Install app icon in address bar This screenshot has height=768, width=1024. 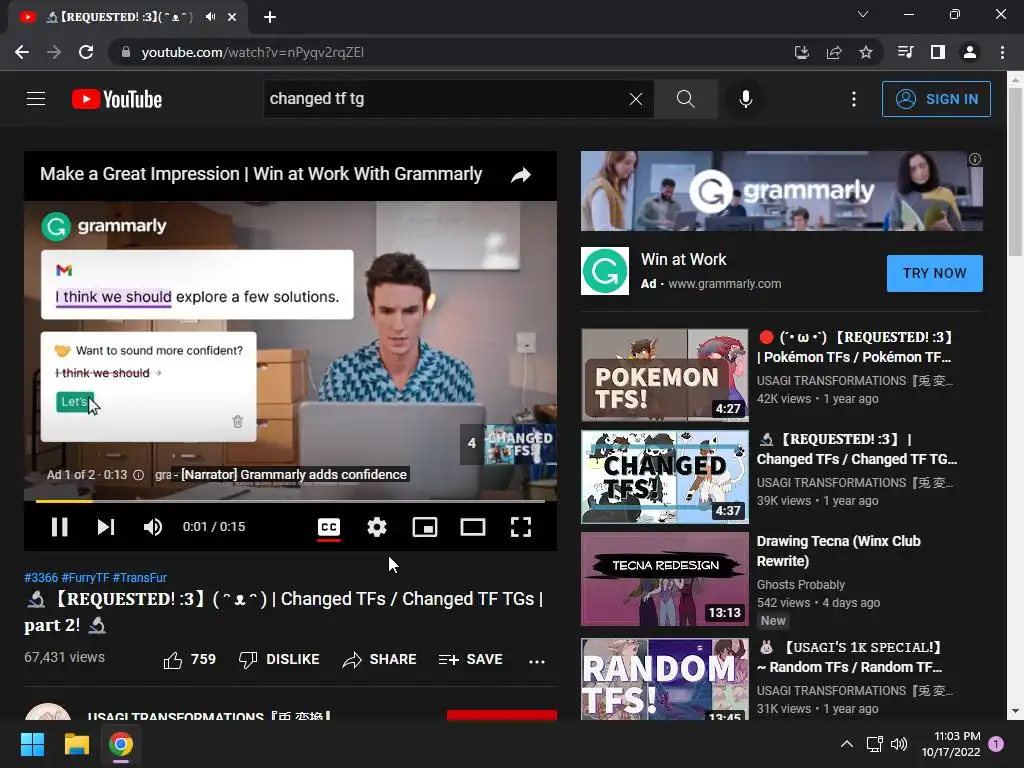pos(801,52)
